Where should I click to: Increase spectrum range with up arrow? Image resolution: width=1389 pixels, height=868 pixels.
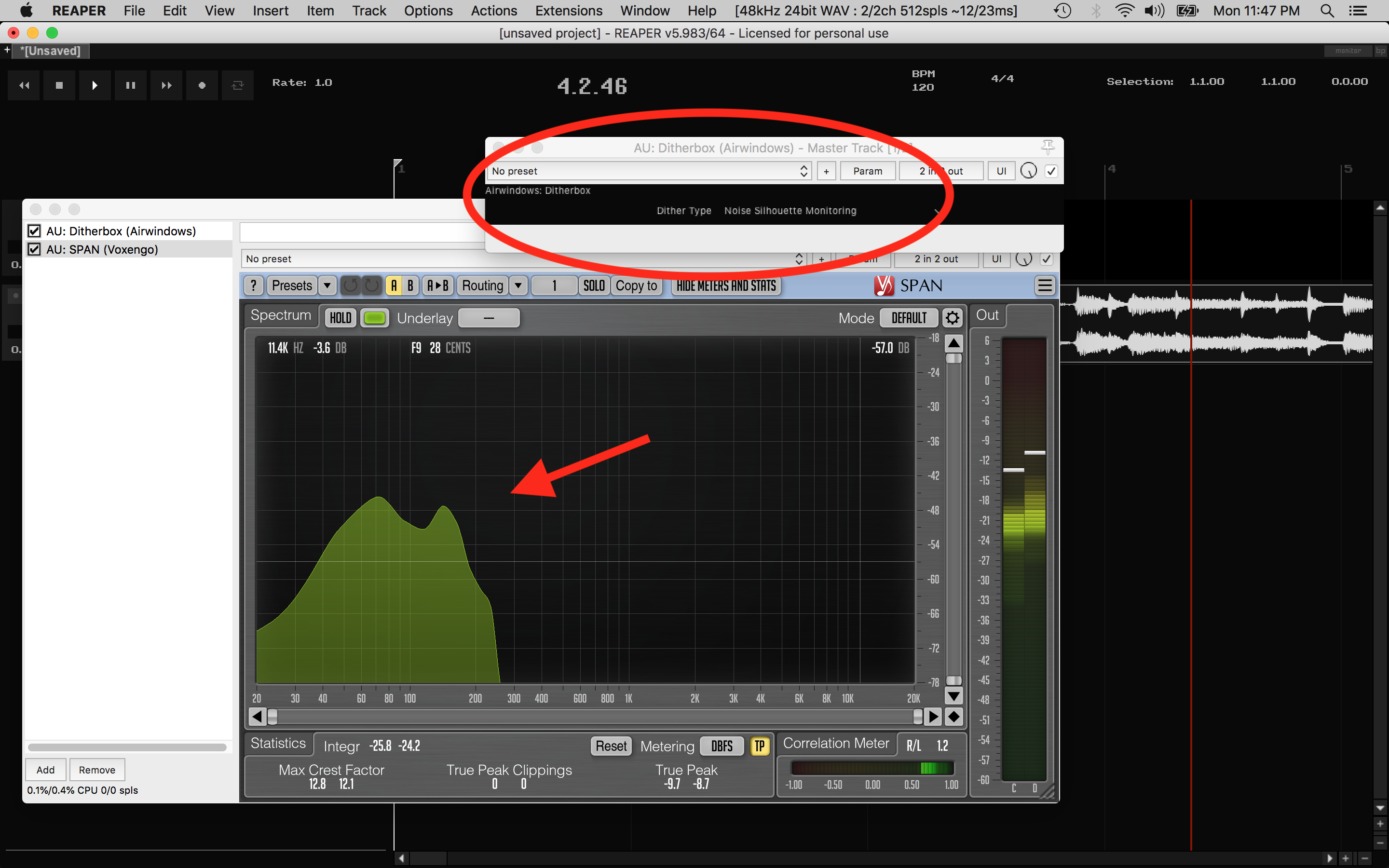[954, 343]
